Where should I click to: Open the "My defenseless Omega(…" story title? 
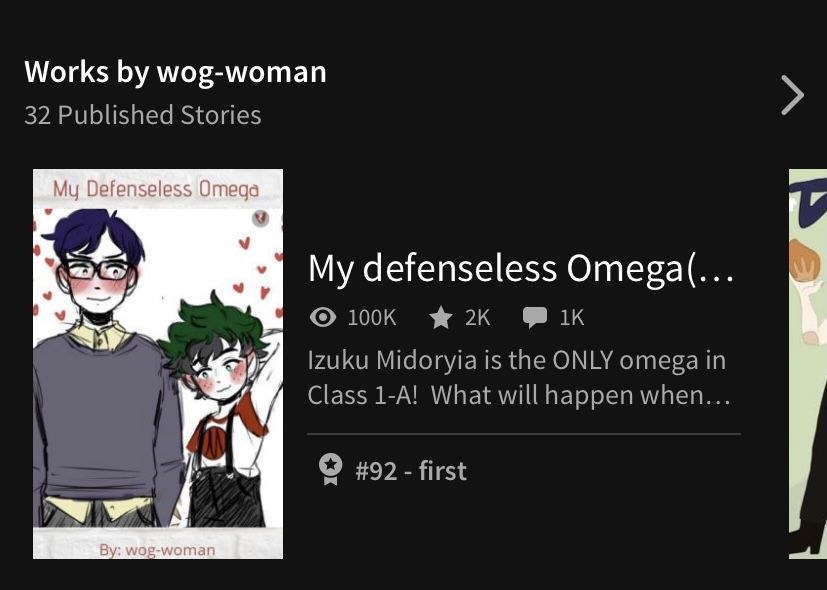[521, 268]
